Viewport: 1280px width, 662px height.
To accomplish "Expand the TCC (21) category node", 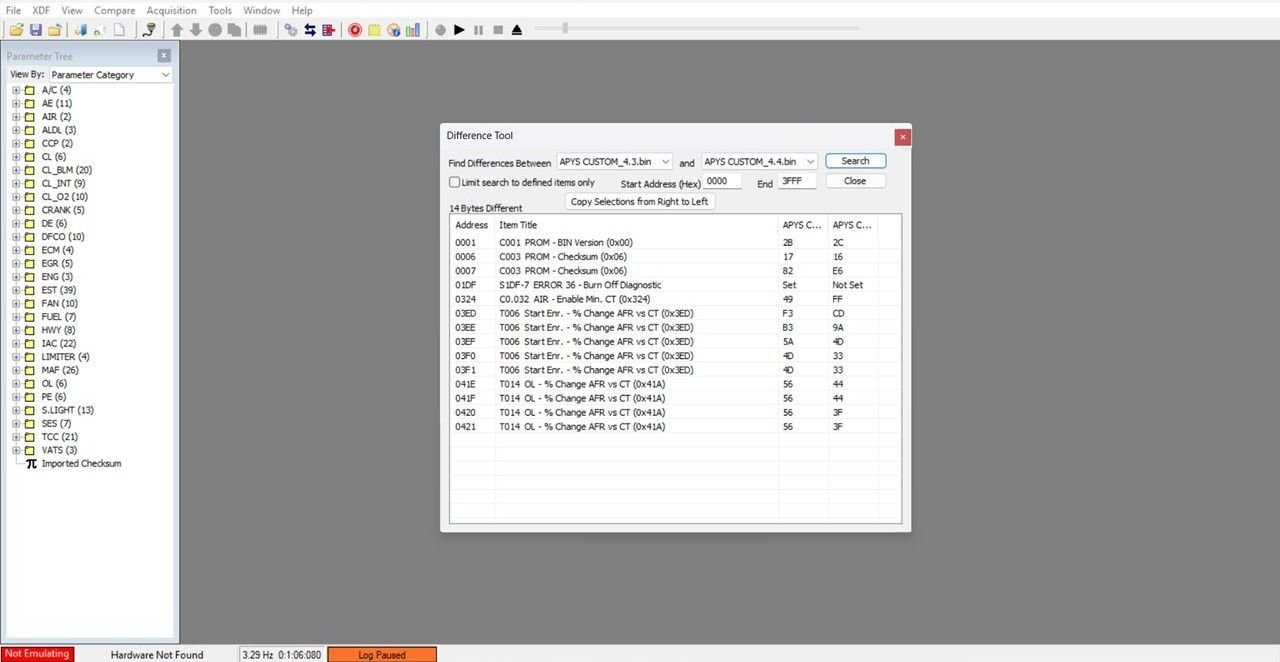I will [x=16, y=437].
